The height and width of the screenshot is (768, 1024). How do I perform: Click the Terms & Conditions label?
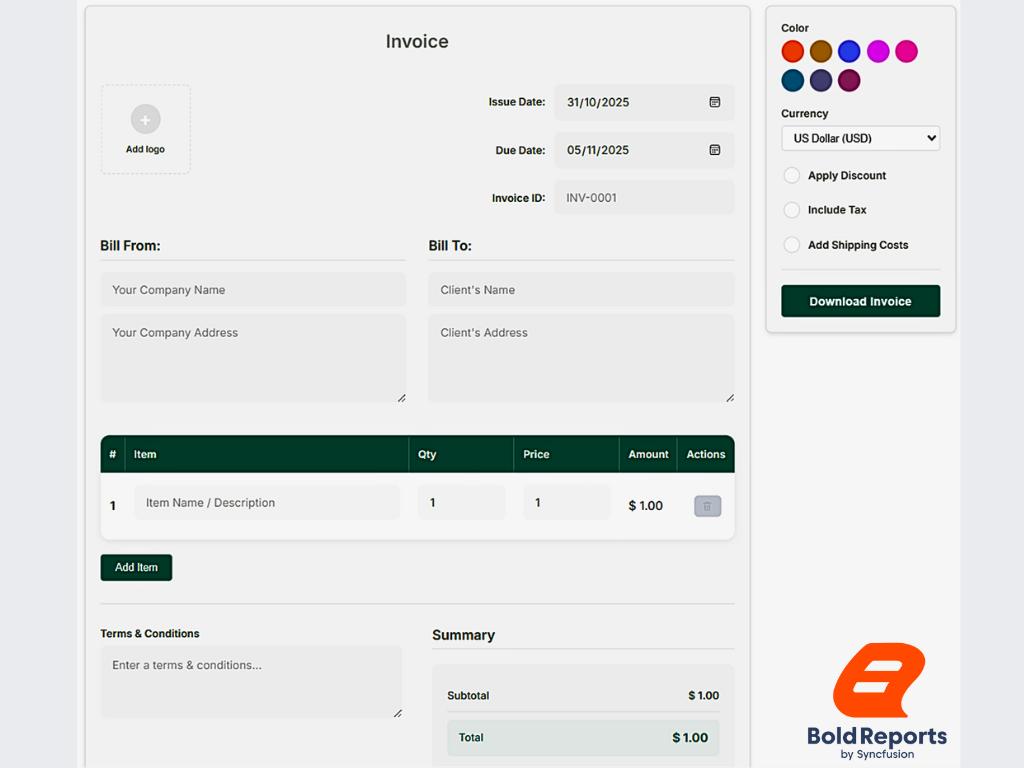(x=150, y=633)
